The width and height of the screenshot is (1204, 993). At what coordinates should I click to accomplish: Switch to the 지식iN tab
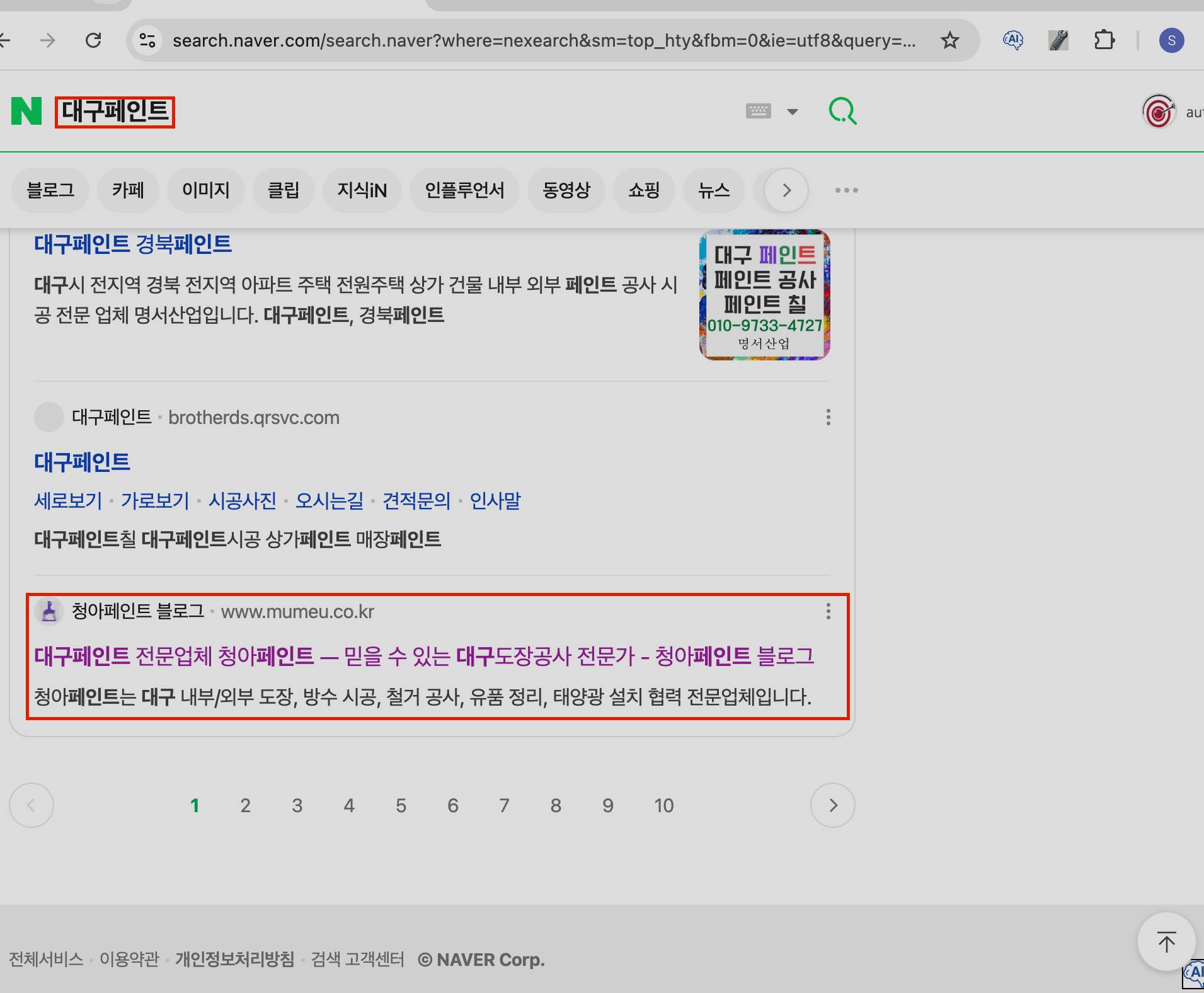pyautogui.click(x=362, y=190)
